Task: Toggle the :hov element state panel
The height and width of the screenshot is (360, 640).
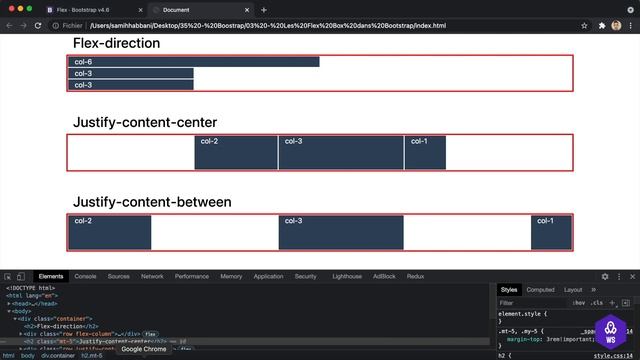Action: (578, 303)
